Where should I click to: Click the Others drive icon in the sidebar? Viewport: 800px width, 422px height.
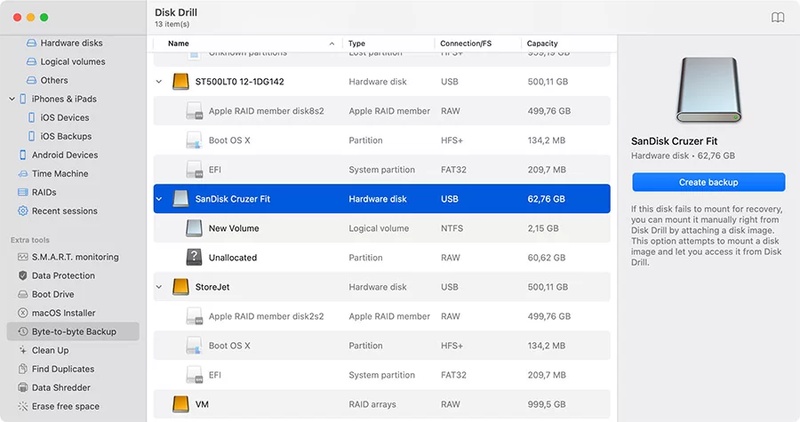coord(32,80)
